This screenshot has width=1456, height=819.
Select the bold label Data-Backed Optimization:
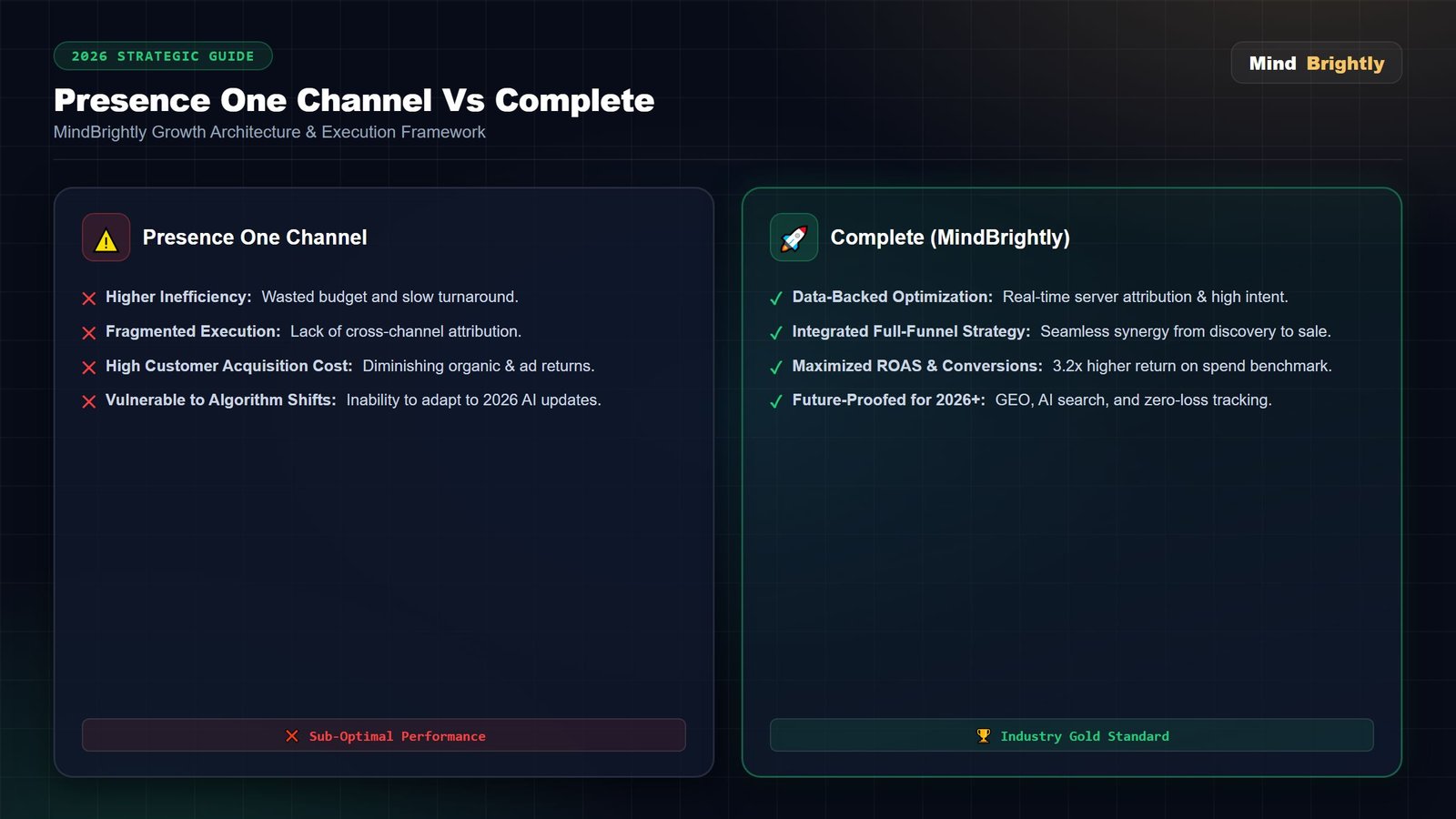pyautogui.click(x=893, y=297)
